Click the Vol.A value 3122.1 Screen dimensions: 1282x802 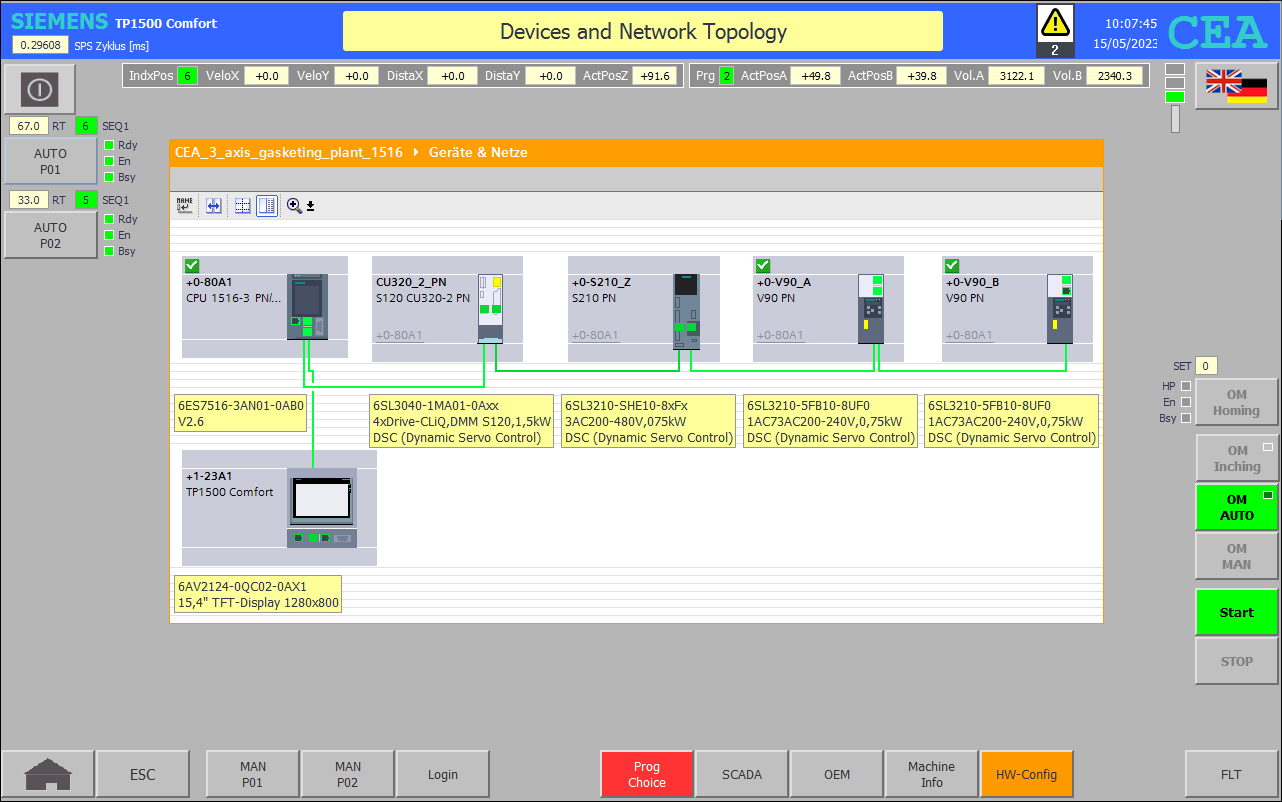(1016, 76)
